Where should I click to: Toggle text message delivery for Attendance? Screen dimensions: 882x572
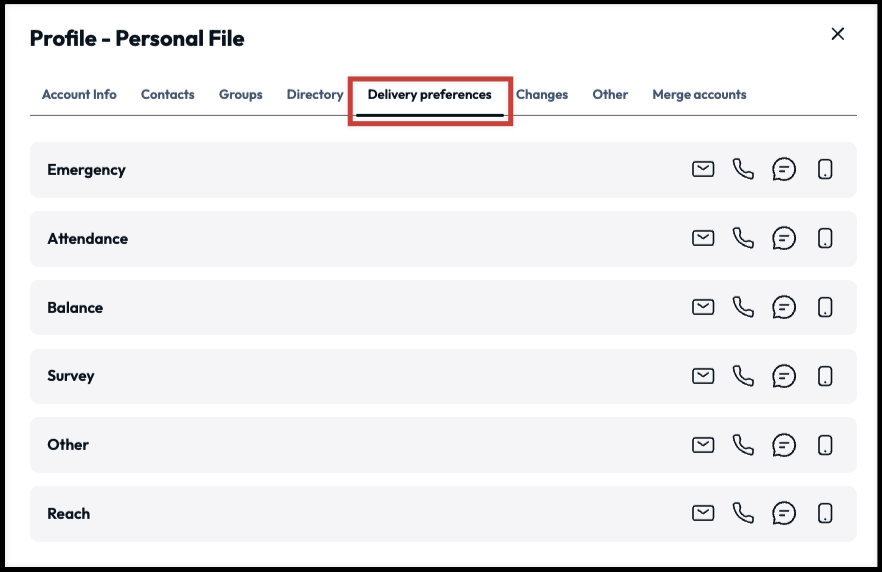tap(784, 238)
